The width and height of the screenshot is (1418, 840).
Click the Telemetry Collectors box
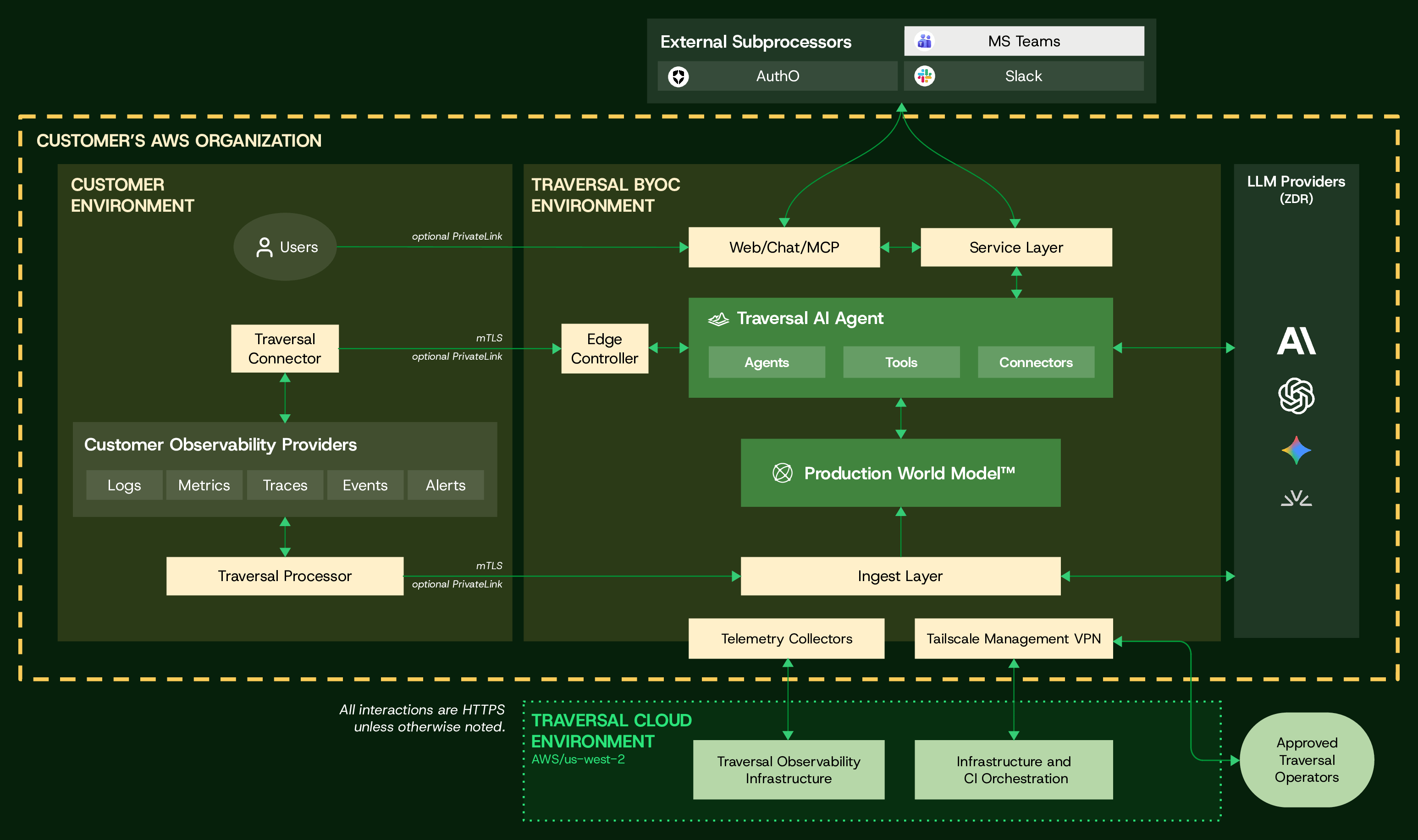[786, 638]
